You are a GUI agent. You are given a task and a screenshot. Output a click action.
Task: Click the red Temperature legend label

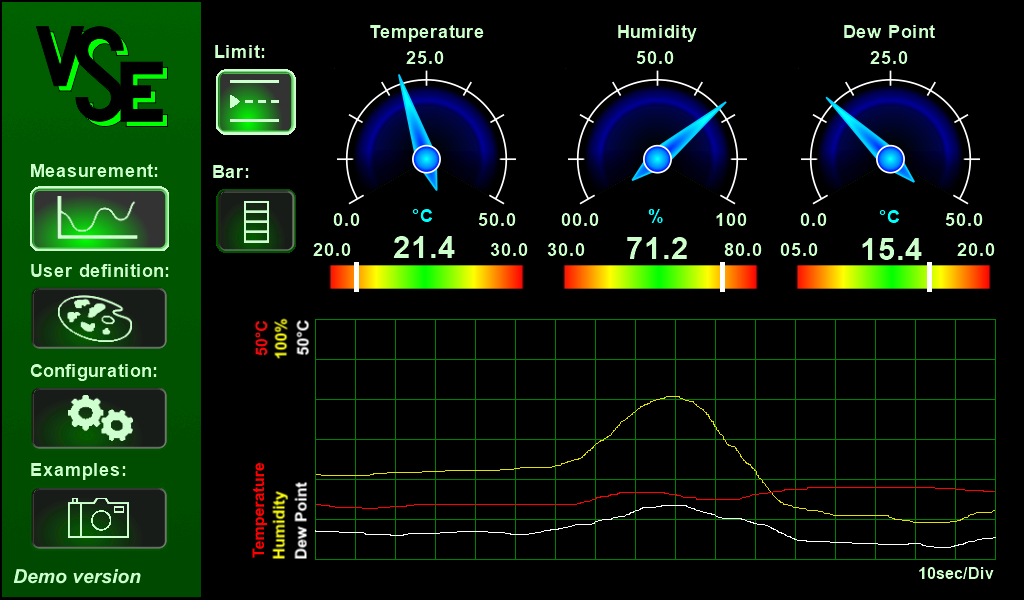coord(260,509)
